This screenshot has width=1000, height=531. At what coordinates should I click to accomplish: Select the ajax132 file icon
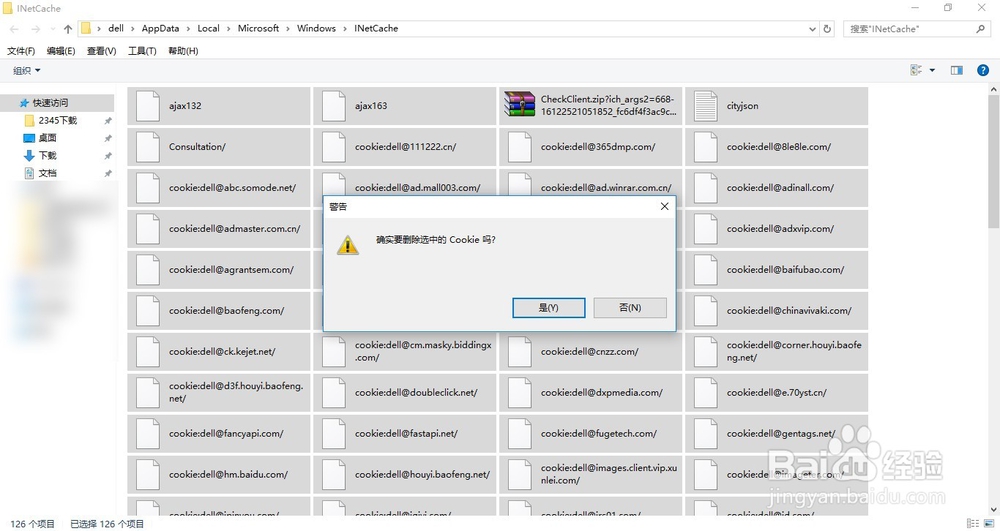[147, 106]
